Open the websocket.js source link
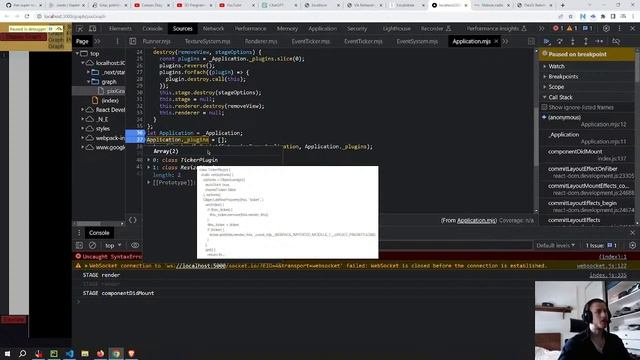The height and width of the screenshot is (360, 640). 601,266
